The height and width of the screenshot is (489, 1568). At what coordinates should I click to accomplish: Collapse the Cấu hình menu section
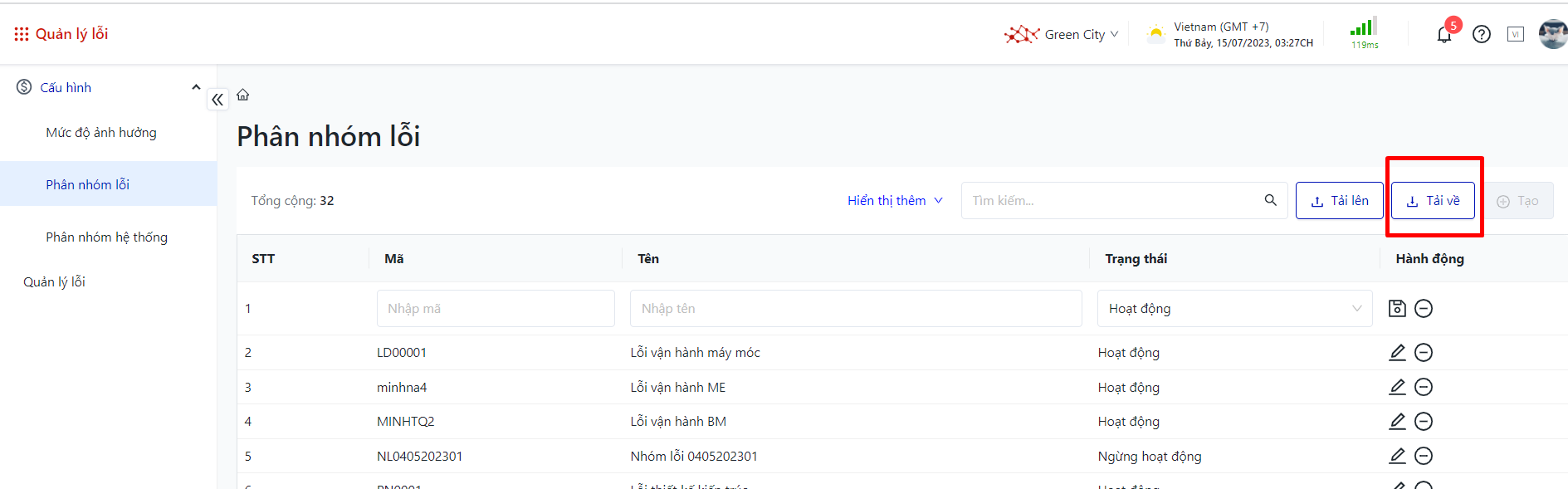click(x=196, y=87)
